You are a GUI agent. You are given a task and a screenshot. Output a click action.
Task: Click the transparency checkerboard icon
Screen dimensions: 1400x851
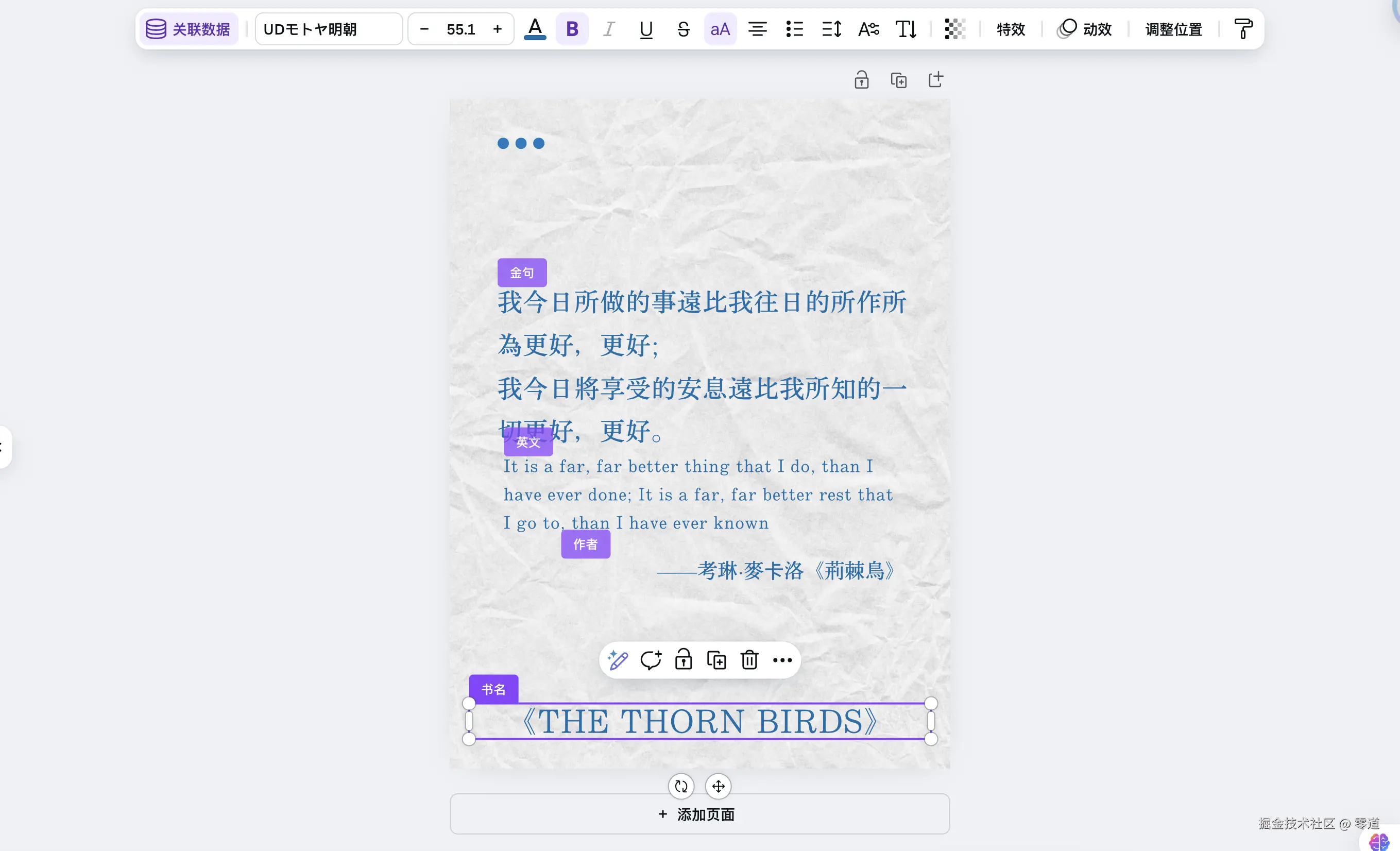[x=954, y=29]
